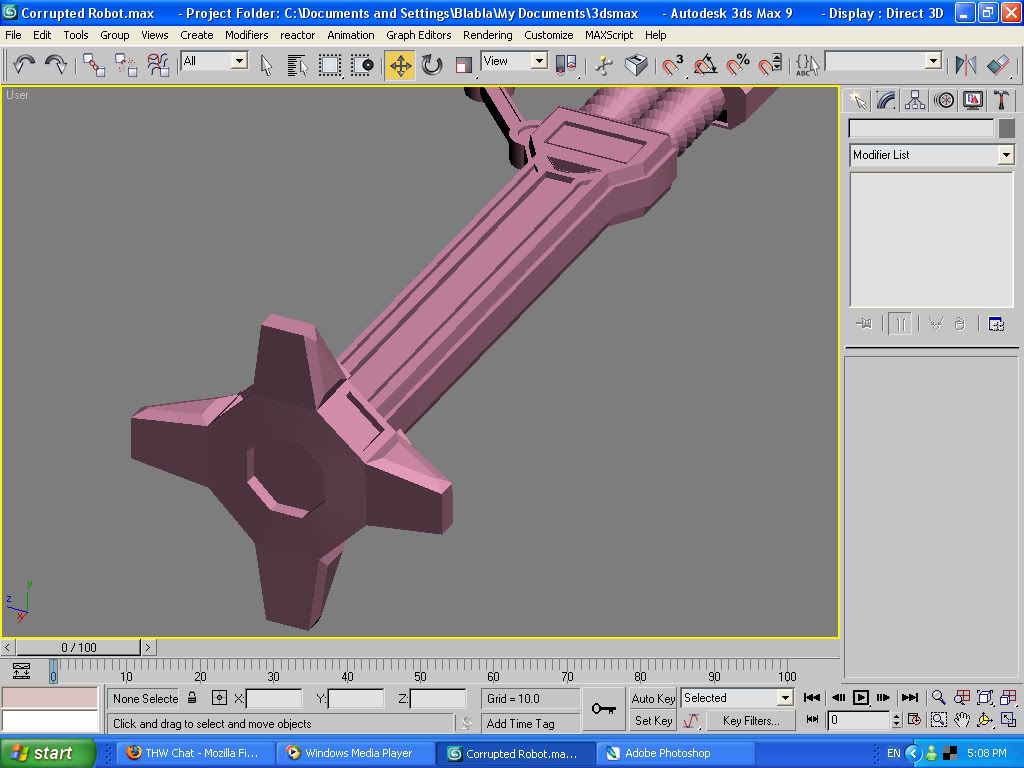Click Select and Manipulate icon

(x=604, y=65)
